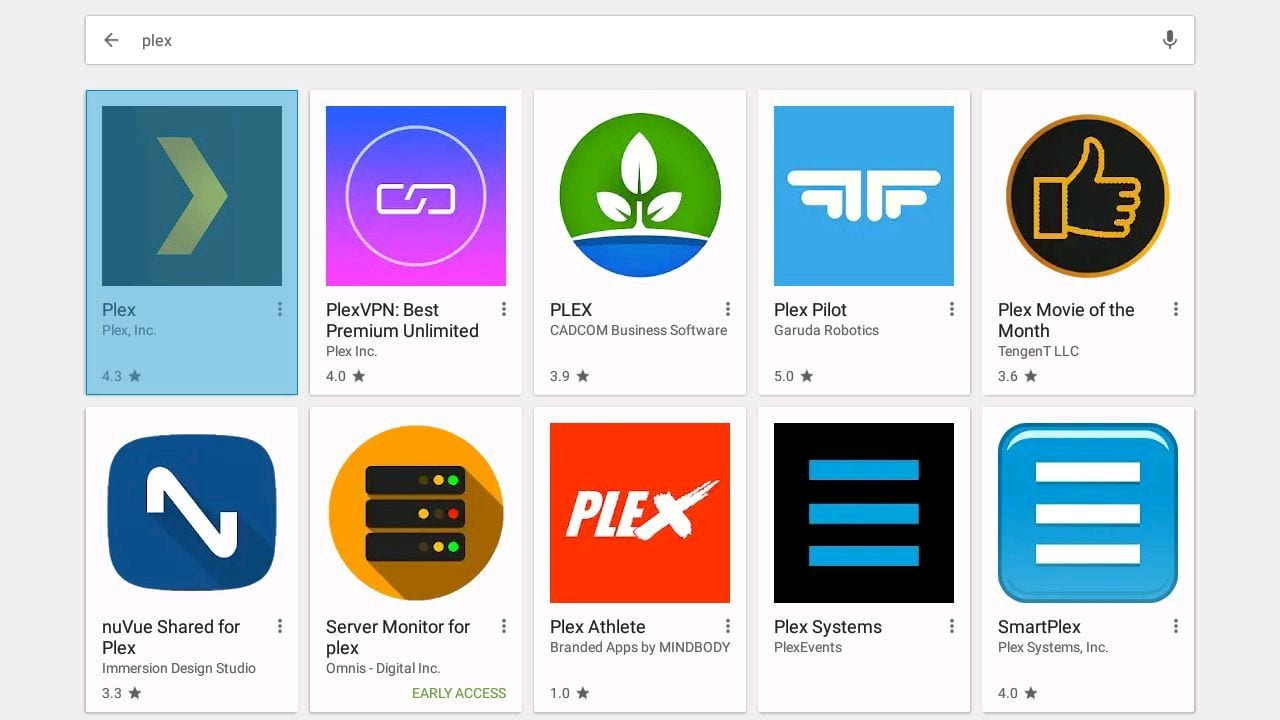1280x720 pixels.
Task: Click Garuda Robotics developer name
Action: coord(826,330)
